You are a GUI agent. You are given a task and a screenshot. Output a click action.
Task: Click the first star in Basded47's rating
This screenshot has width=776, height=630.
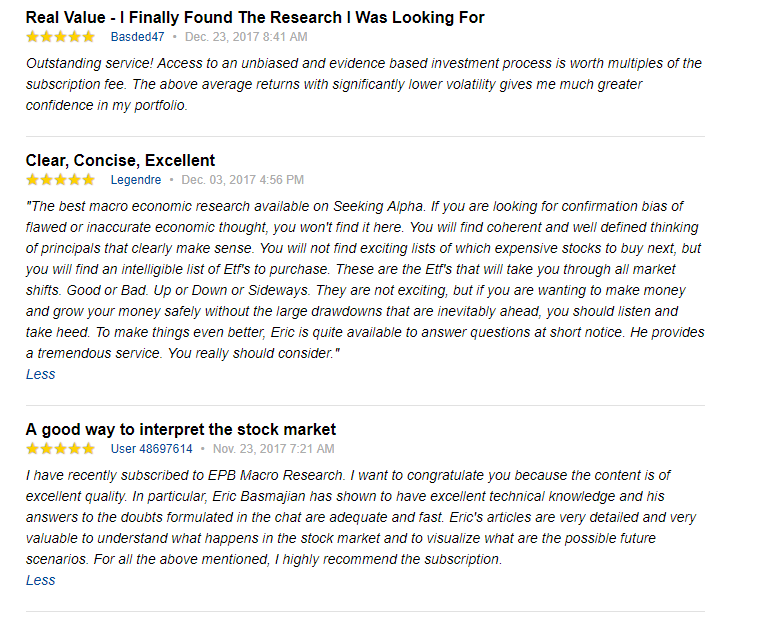tap(33, 37)
